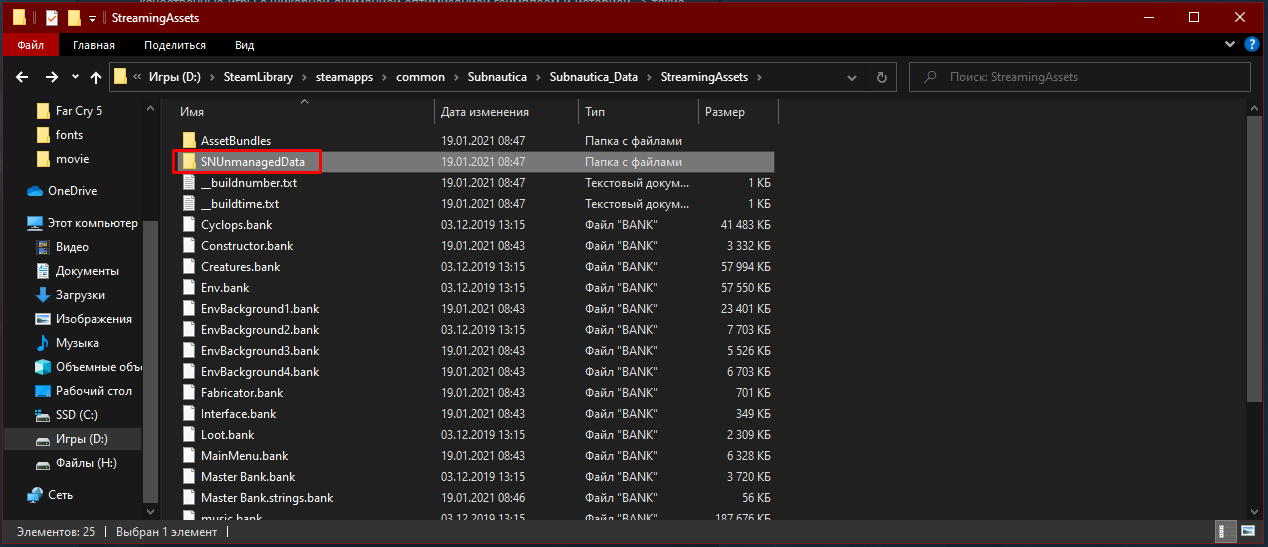Click the search box for StreamingAssets
Image resolution: width=1268 pixels, height=547 pixels.
[x=1080, y=77]
